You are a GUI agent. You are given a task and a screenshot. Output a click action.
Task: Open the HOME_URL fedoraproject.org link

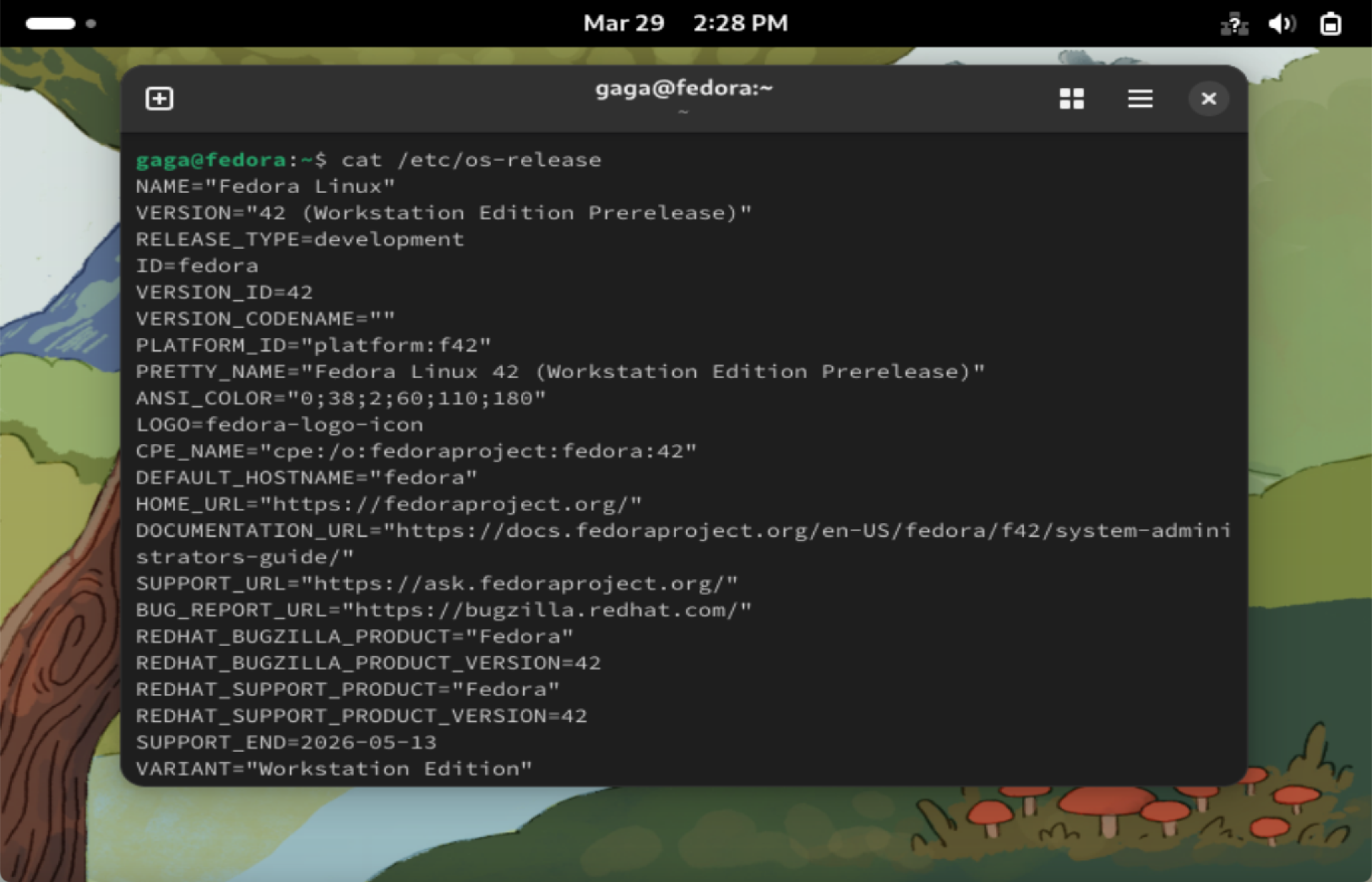tap(450, 505)
